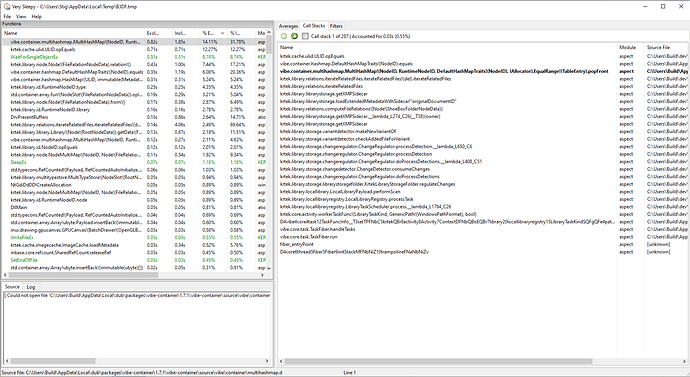Viewport: 690px width, 377px height.
Task: Select KrtekLibraryStorageFolder.regulateChanges call stack entry
Action: click(x=483, y=184)
